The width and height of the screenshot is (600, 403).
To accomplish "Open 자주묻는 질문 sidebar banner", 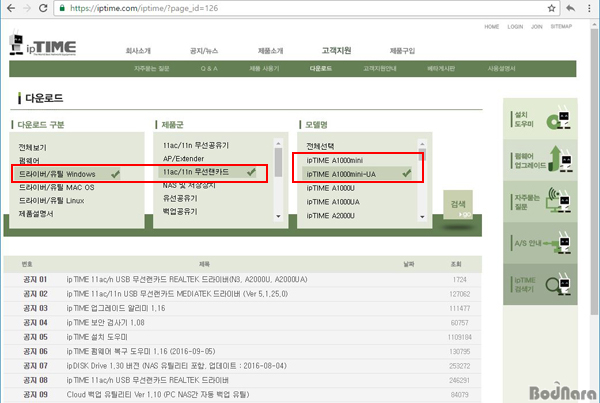I will pos(540,202).
